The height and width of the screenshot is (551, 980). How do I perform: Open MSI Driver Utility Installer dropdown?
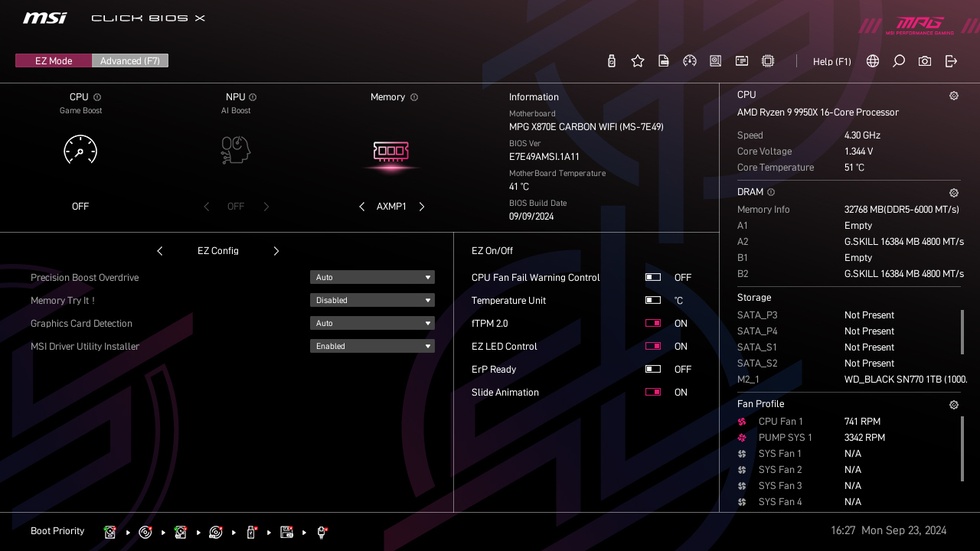pos(372,346)
